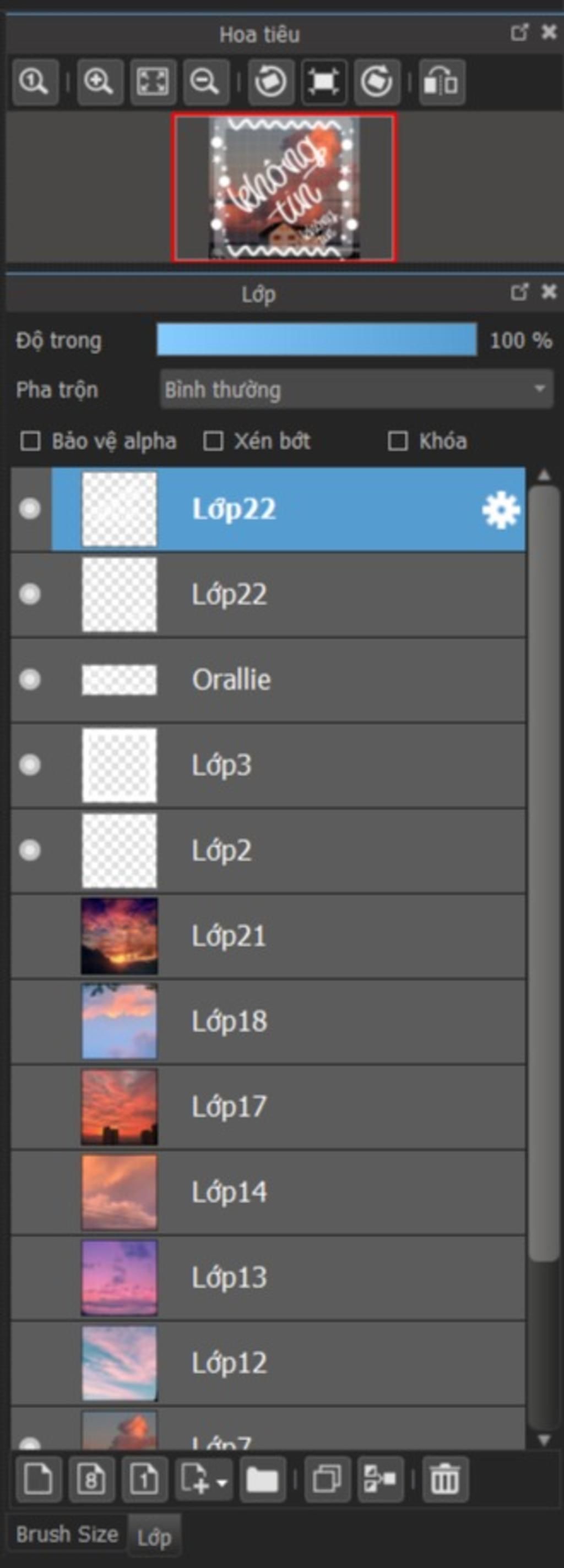Image resolution: width=564 pixels, height=1568 pixels.
Task: Click the duplicate layer icon
Action: pyautogui.click(x=327, y=1478)
